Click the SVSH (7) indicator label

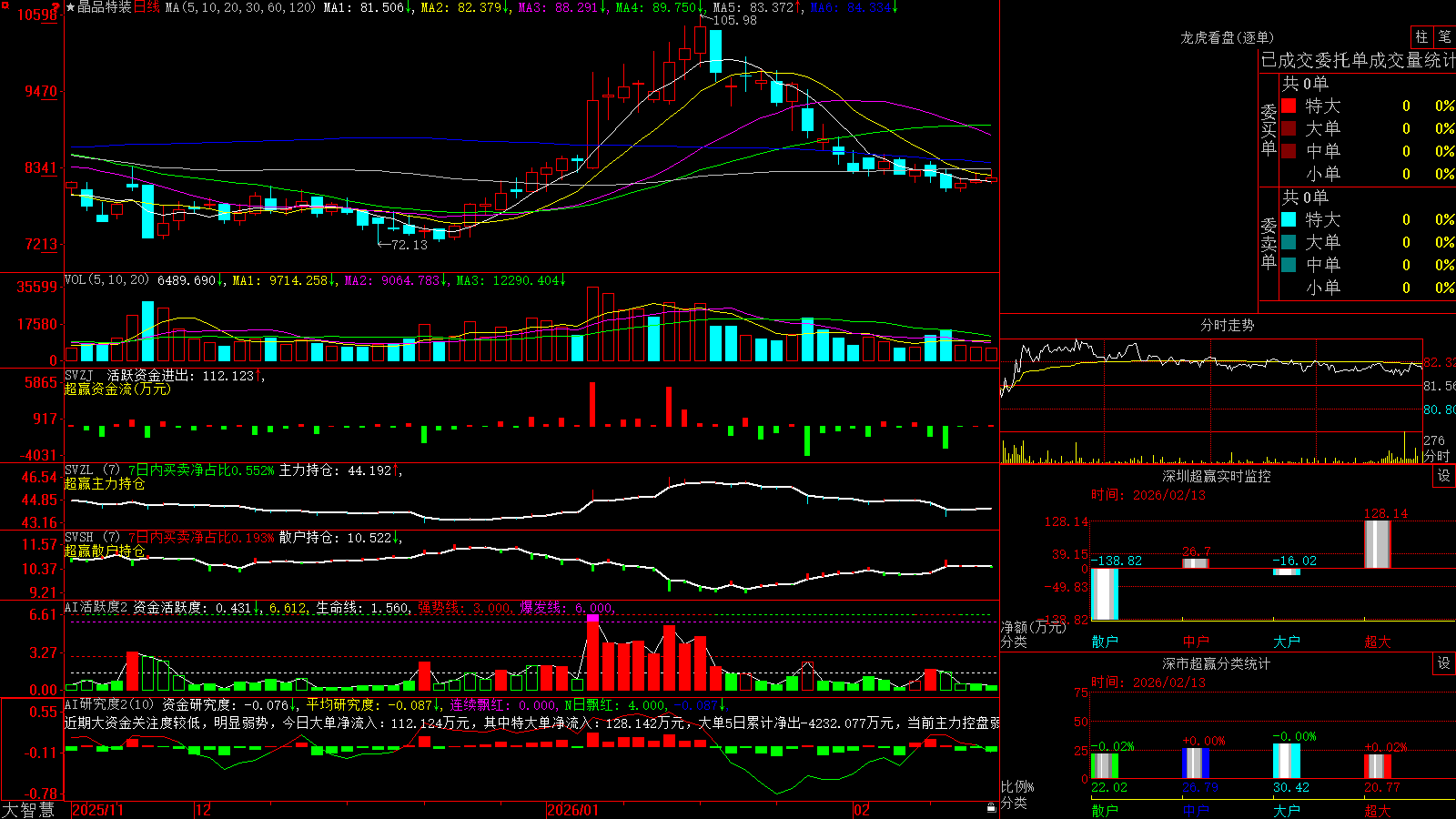click(x=92, y=538)
